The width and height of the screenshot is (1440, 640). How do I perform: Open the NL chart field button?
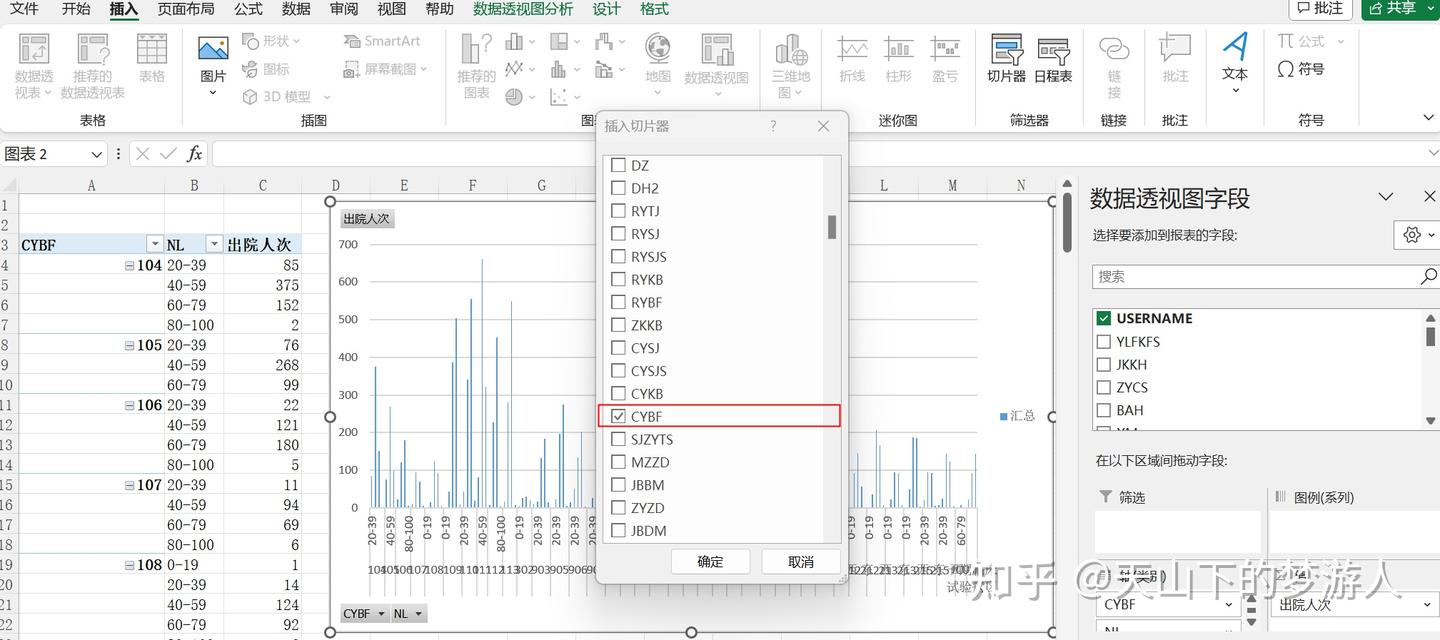408,613
